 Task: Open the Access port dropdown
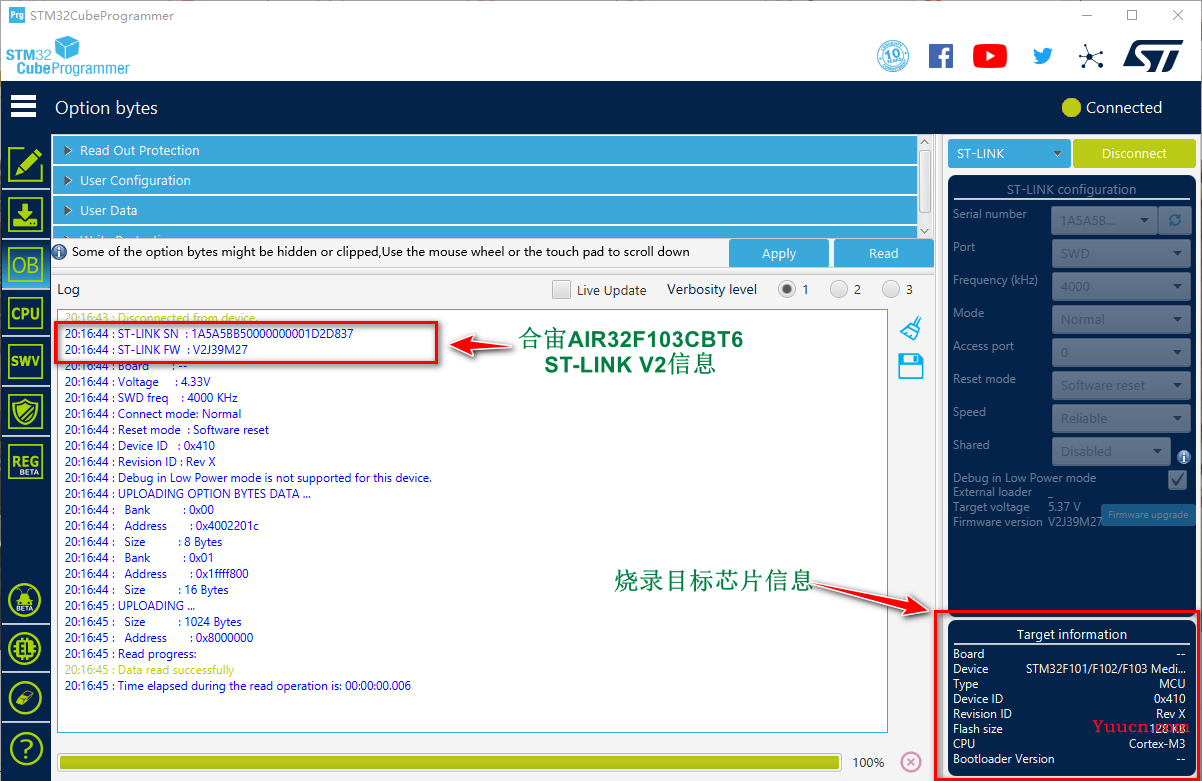pyautogui.click(x=1121, y=352)
